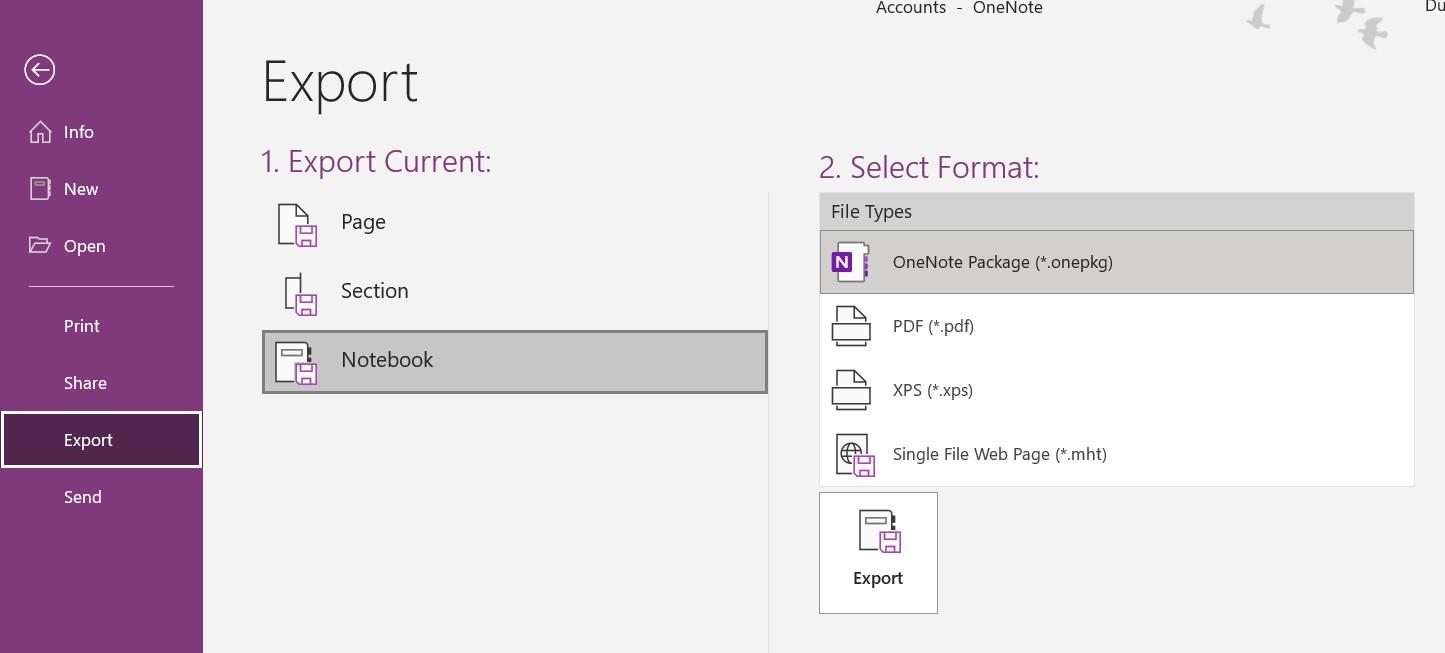This screenshot has height=653, width=1445.
Task: Click the '1. Export Current:' heading
Action: coord(376,161)
